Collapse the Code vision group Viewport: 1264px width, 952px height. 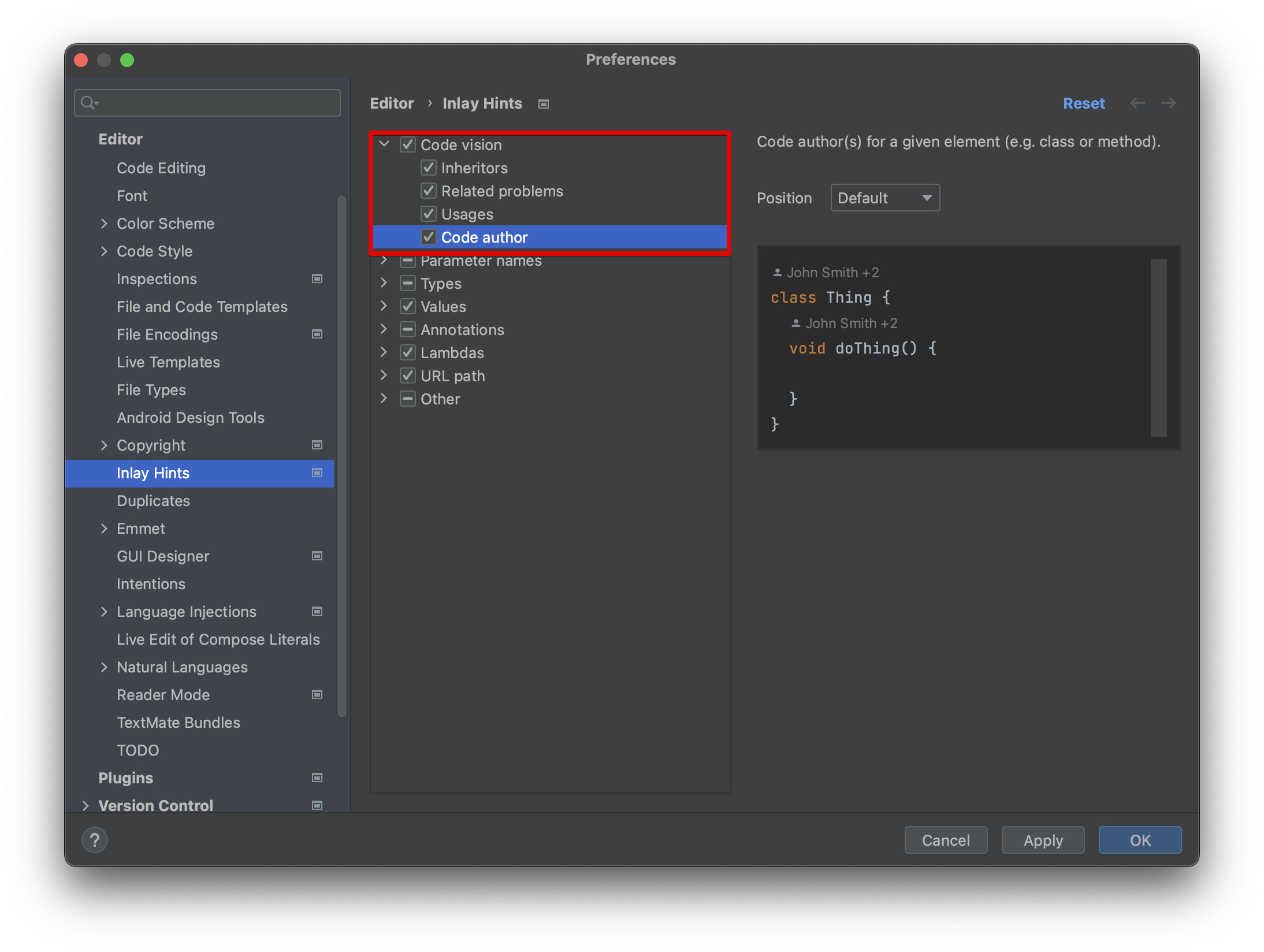pyautogui.click(x=384, y=144)
